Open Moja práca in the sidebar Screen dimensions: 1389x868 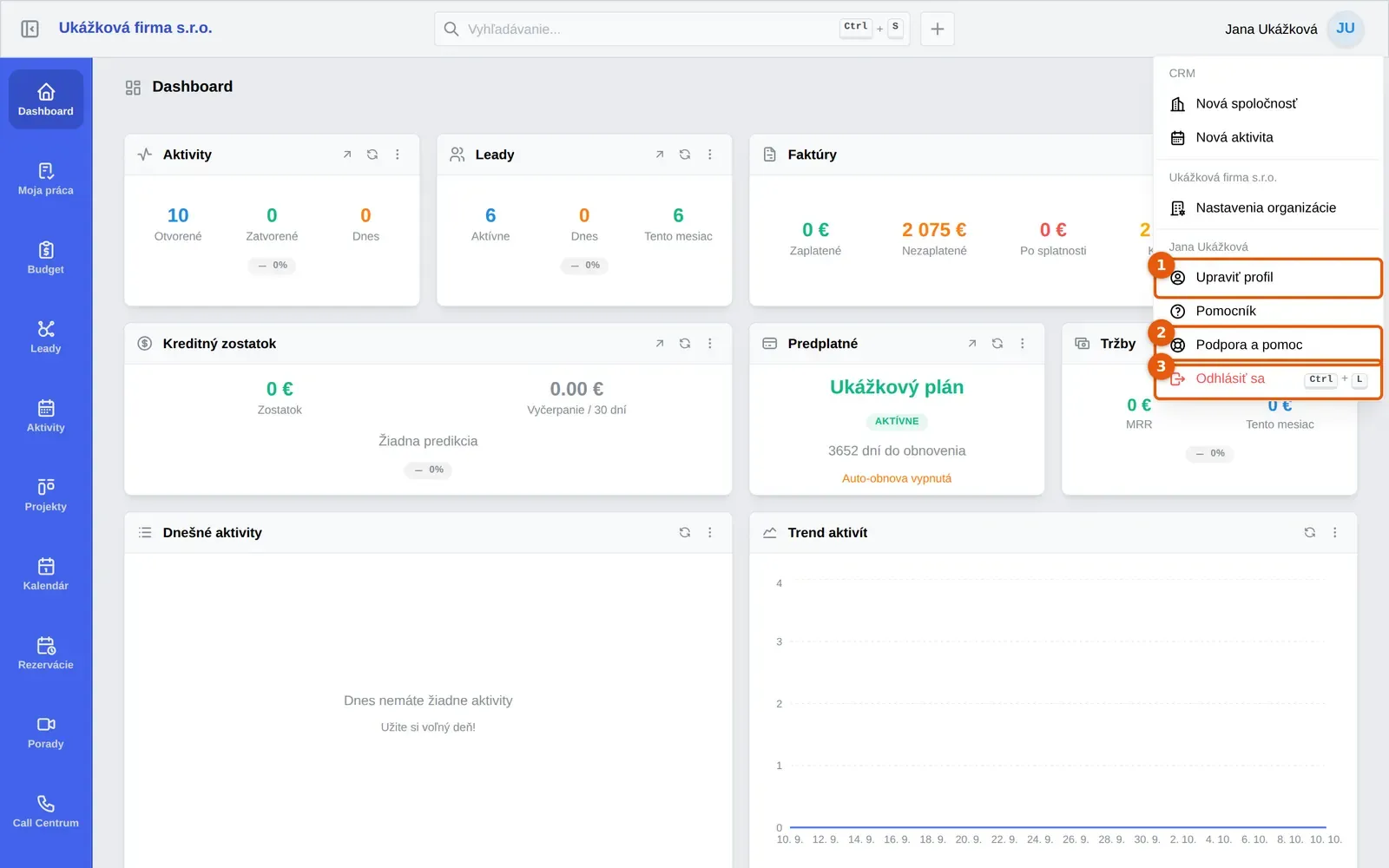coord(46,179)
